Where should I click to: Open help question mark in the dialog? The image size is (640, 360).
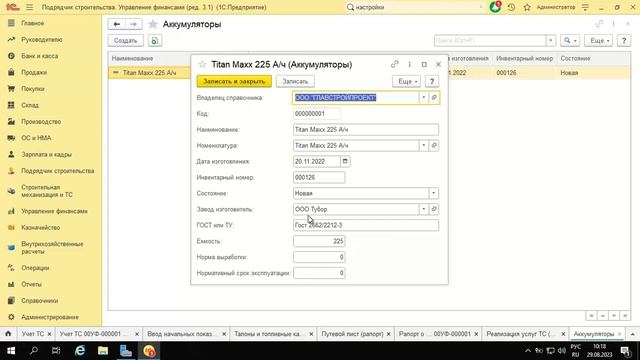coord(432,81)
